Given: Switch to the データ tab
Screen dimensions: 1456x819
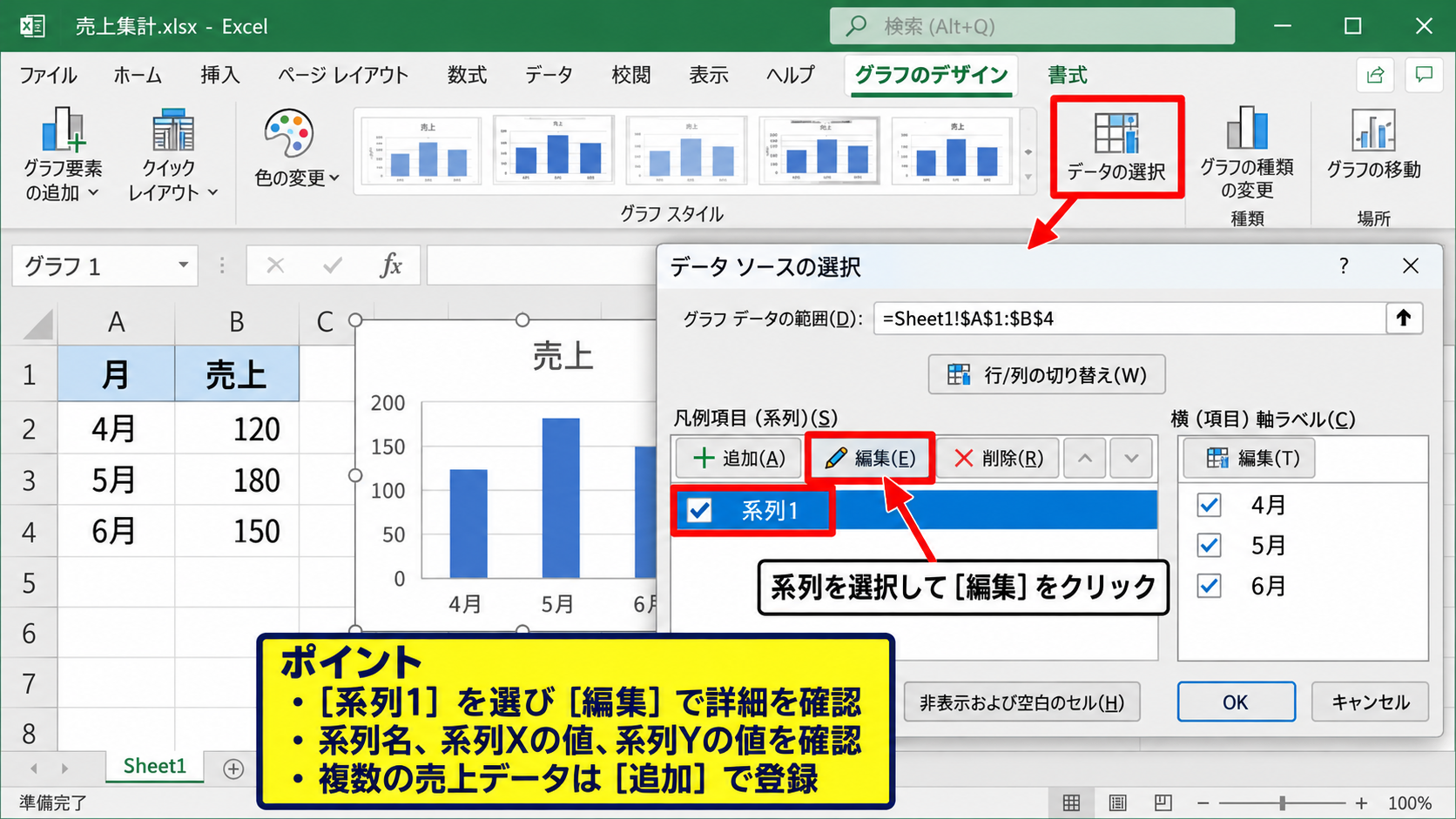Looking at the screenshot, I should pyautogui.click(x=549, y=75).
